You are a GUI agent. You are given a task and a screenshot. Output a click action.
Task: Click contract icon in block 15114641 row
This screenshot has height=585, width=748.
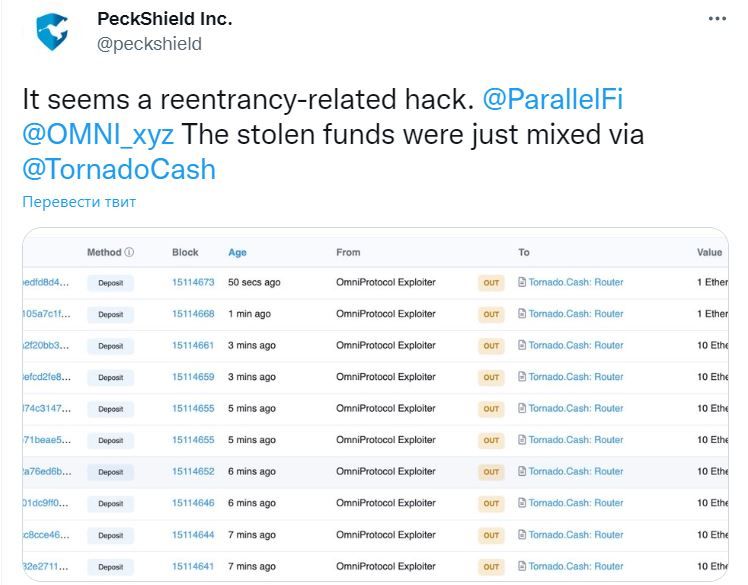[x=522, y=566]
